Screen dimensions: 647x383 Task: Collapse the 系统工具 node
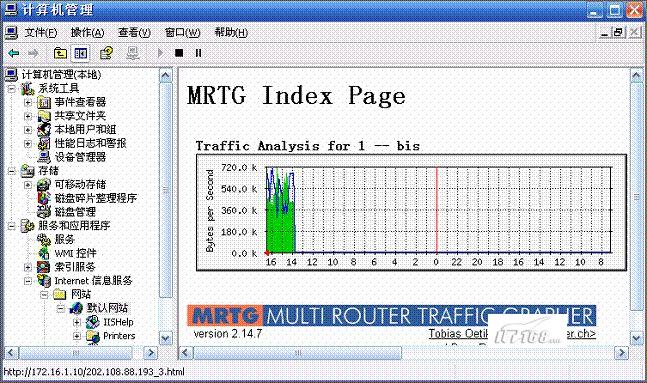tap(12, 88)
